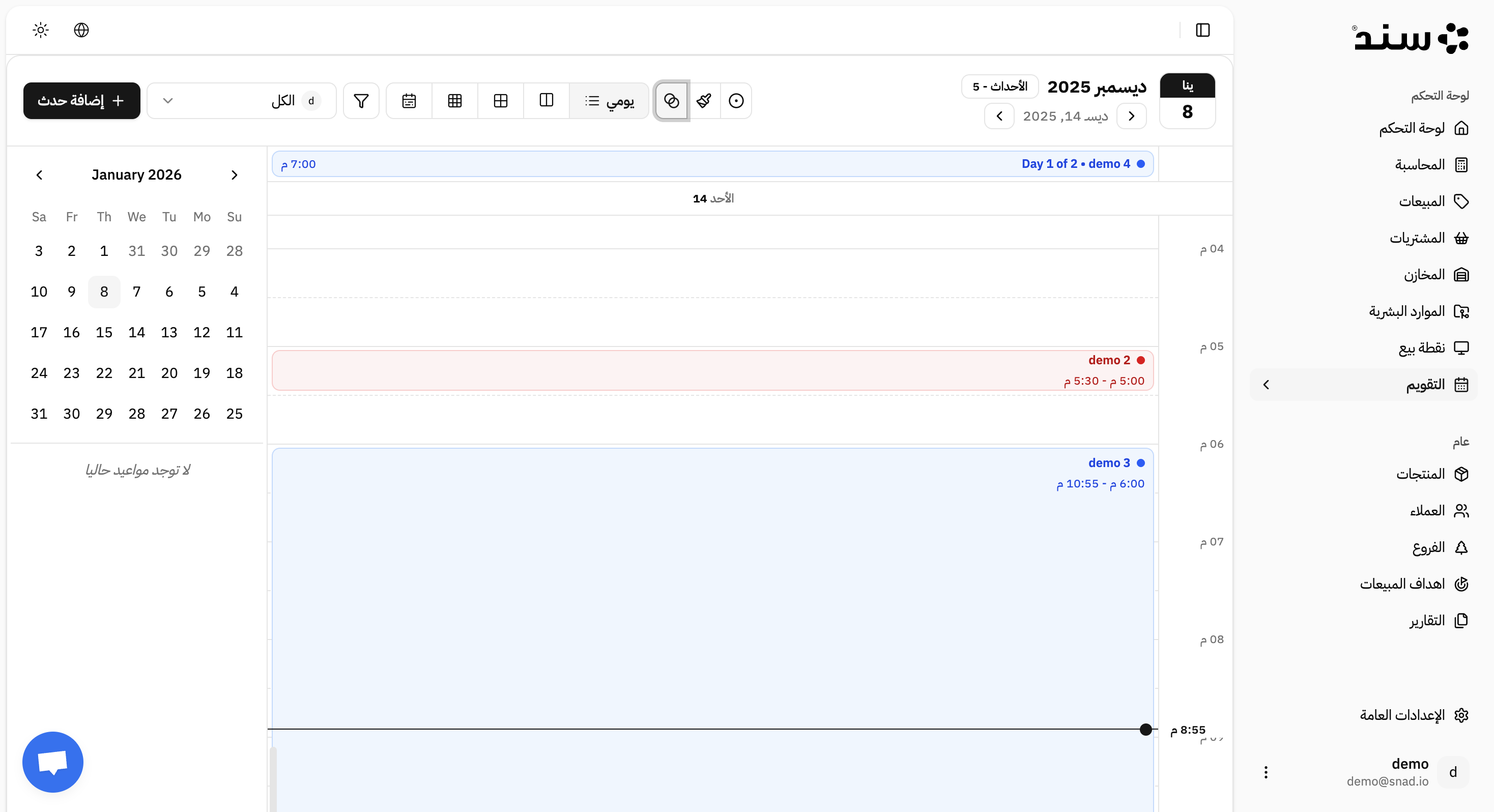Switch to the two-column split view
This screenshot has height=812, width=1494.
click(547, 101)
